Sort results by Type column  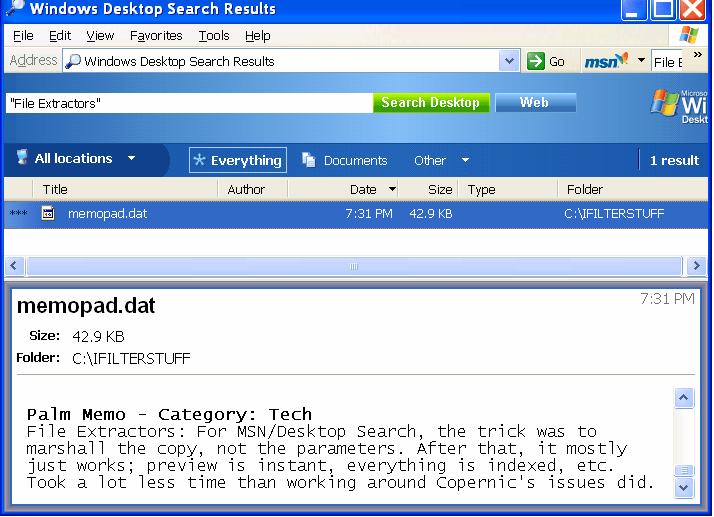(x=507, y=189)
